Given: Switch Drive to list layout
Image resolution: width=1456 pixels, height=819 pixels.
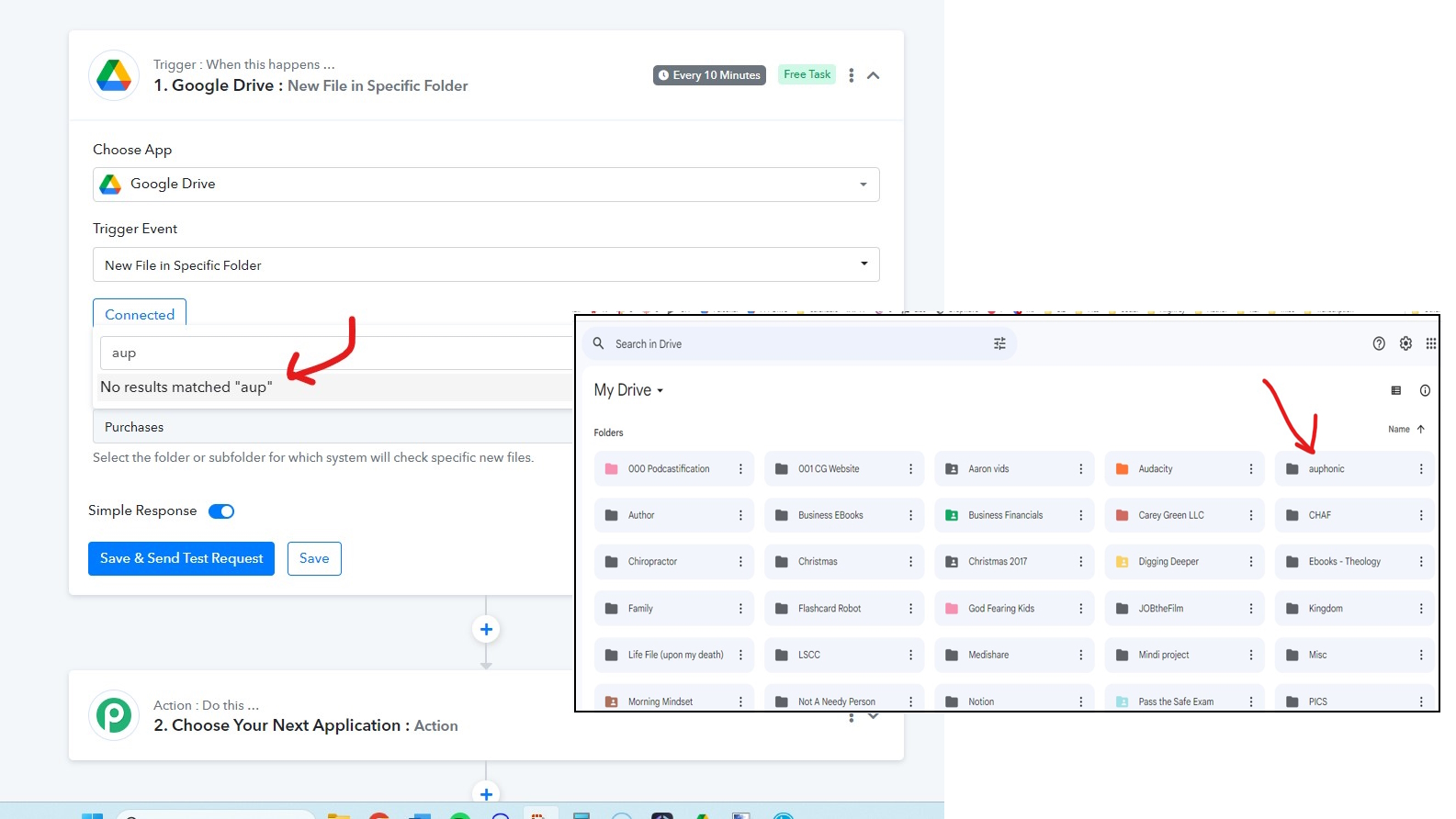Looking at the screenshot, I should coord(1396,390).
